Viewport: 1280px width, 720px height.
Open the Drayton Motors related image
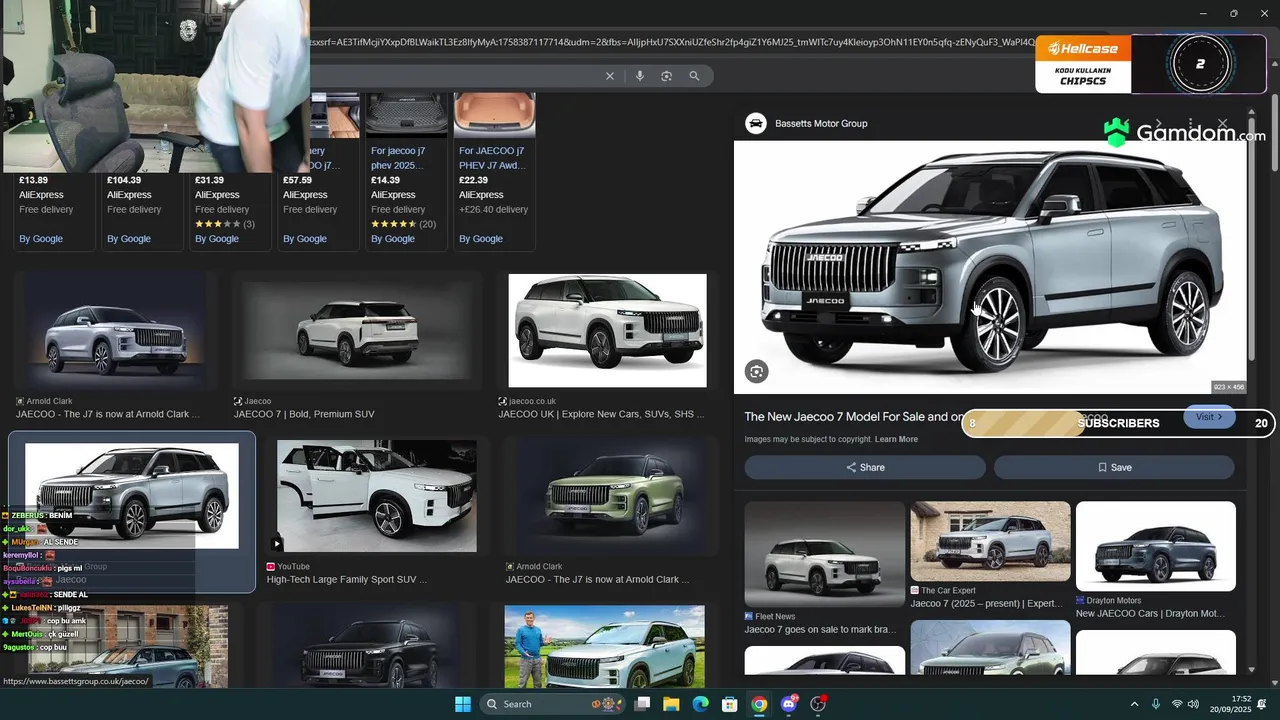[x=1156, y=546]
